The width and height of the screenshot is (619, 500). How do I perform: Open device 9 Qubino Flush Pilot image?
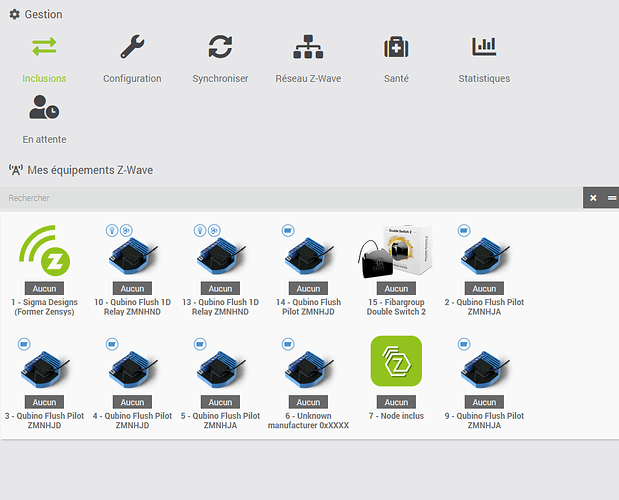[485, 369]
